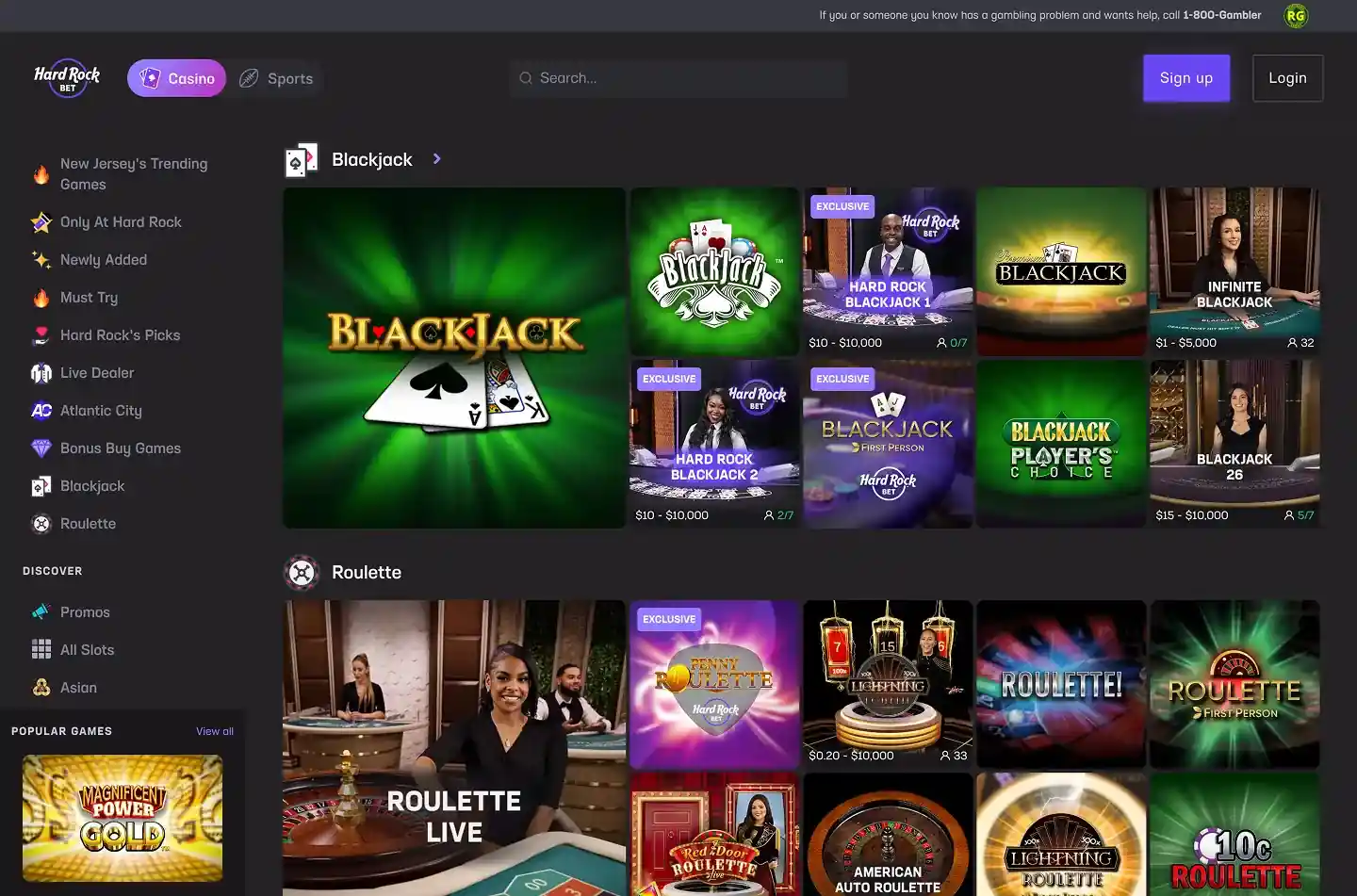Viewport: 1357px width, 896px height.
Task: Click the Hard Rock Bet logo
Action: coord(66,78)
